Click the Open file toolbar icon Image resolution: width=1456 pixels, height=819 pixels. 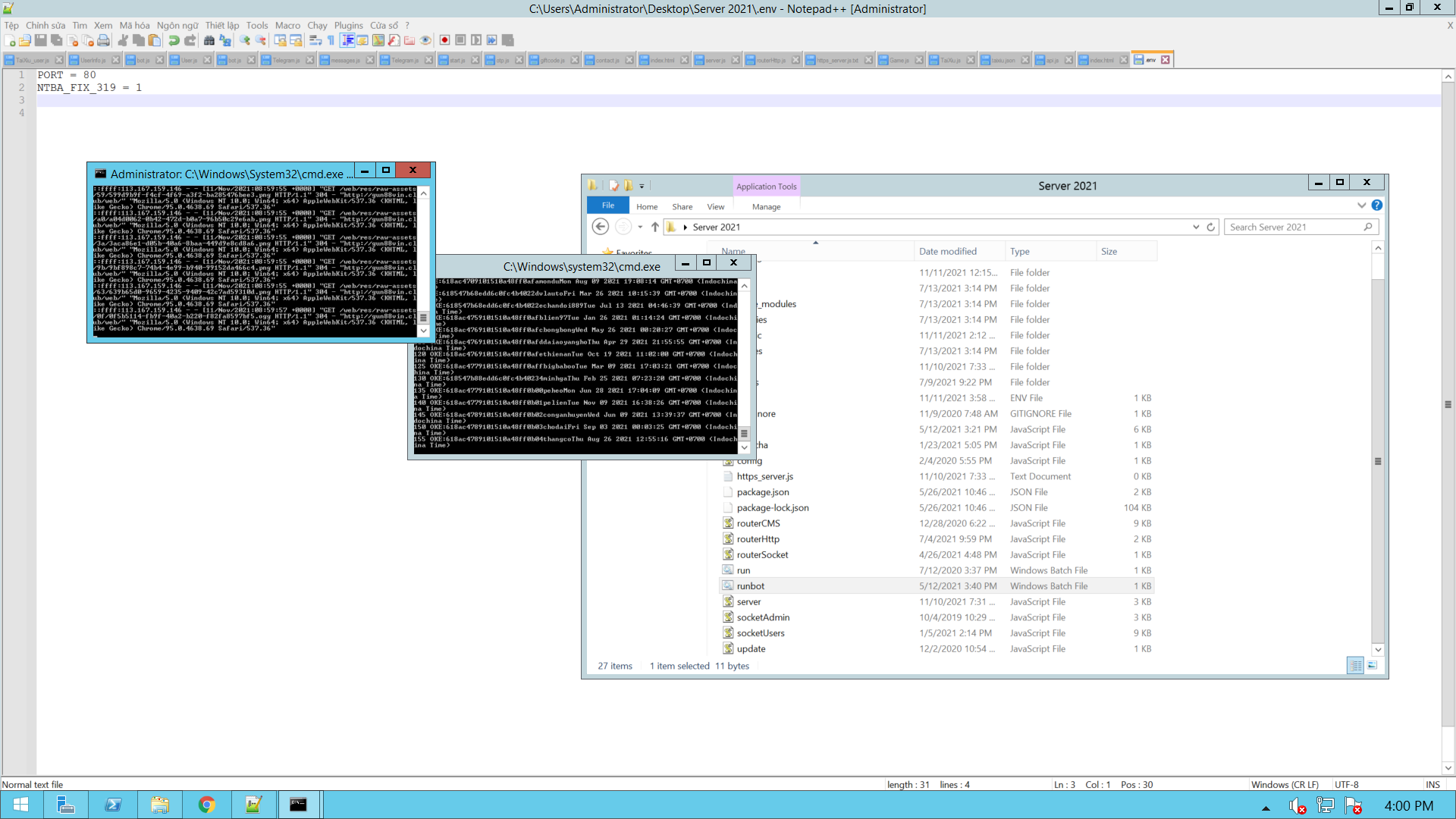click(x=25, y=40)
